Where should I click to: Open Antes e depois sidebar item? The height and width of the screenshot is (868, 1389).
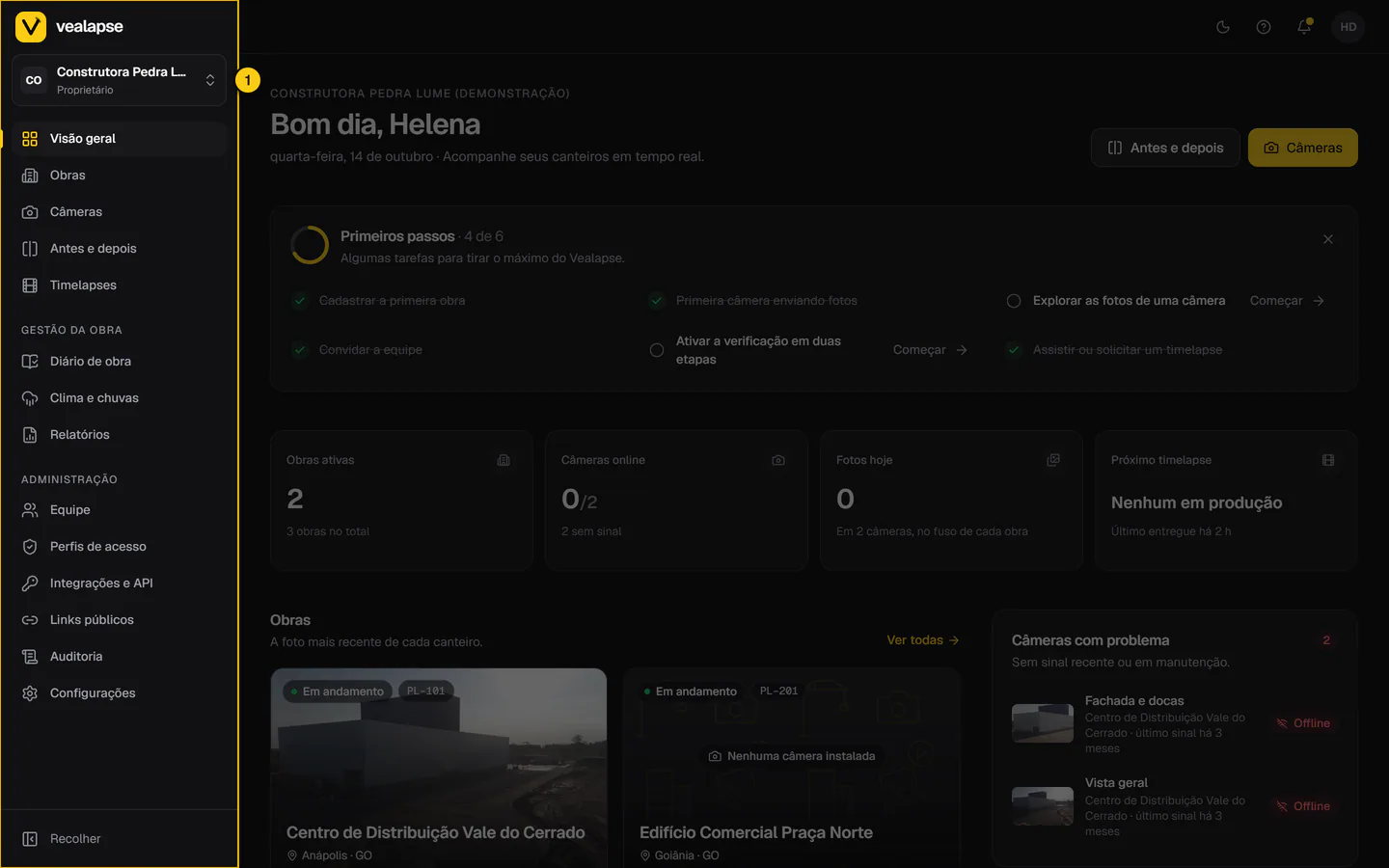119,249
